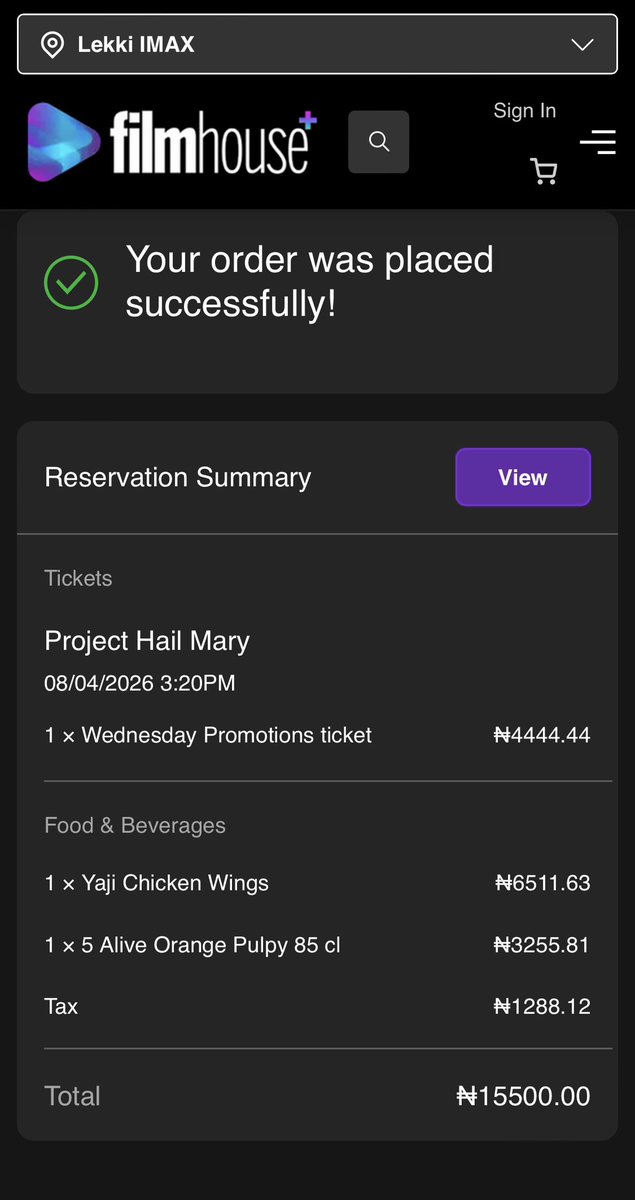Click the Wednesday Promotions ticket line
The image size is (635, 1200).
(x=208, y=735)
